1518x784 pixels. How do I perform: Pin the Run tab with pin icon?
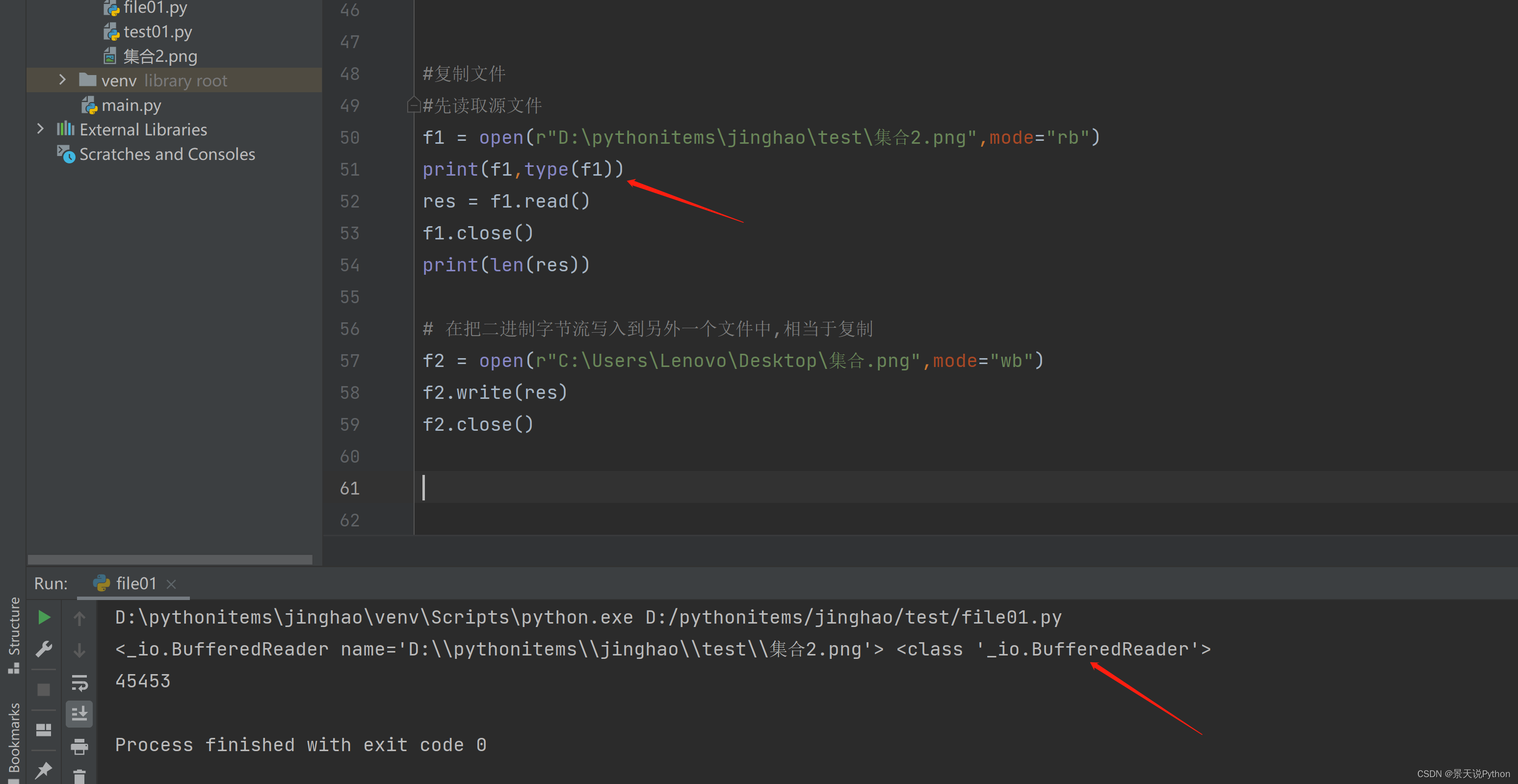pyautogui.click(x=44, y=770)
